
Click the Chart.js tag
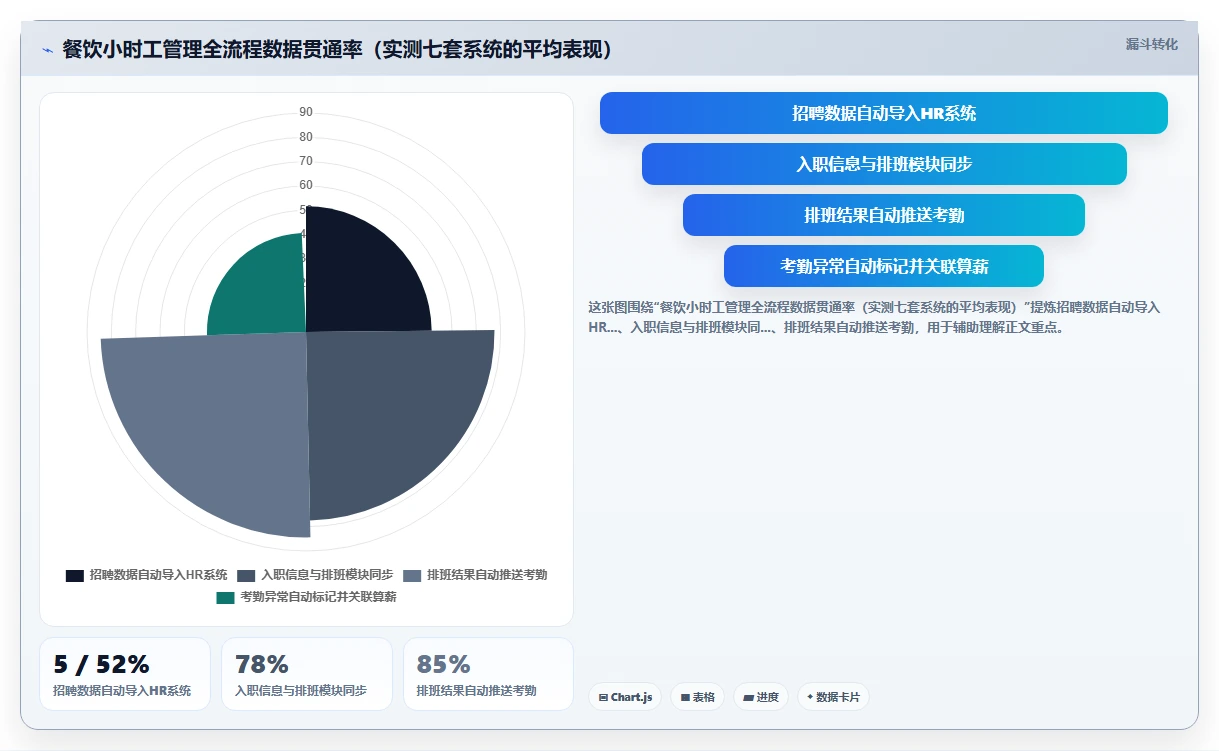click(625, 697)
